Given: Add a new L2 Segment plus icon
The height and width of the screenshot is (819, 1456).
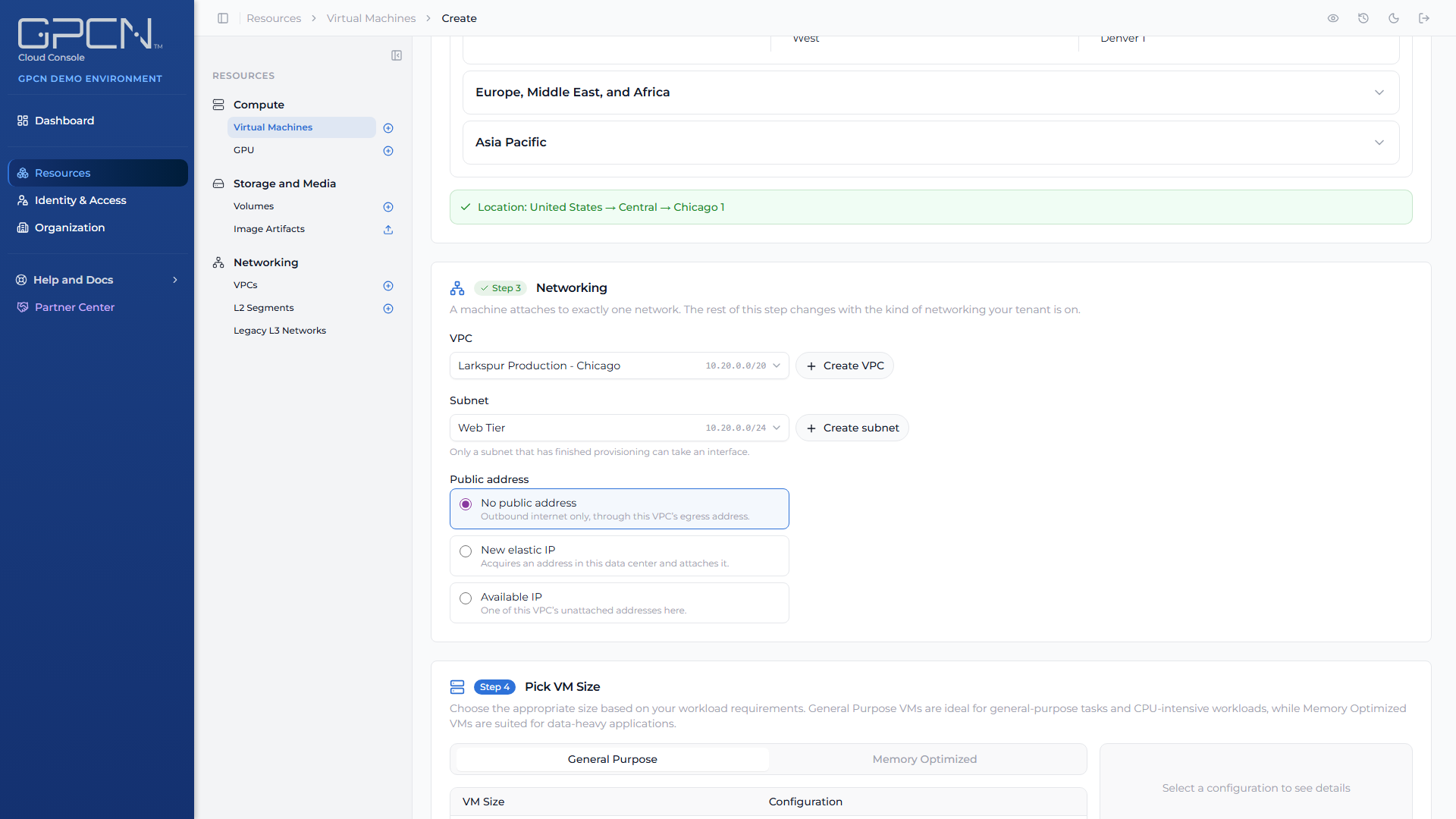Looking at the screenshot, I should [388, 309].
